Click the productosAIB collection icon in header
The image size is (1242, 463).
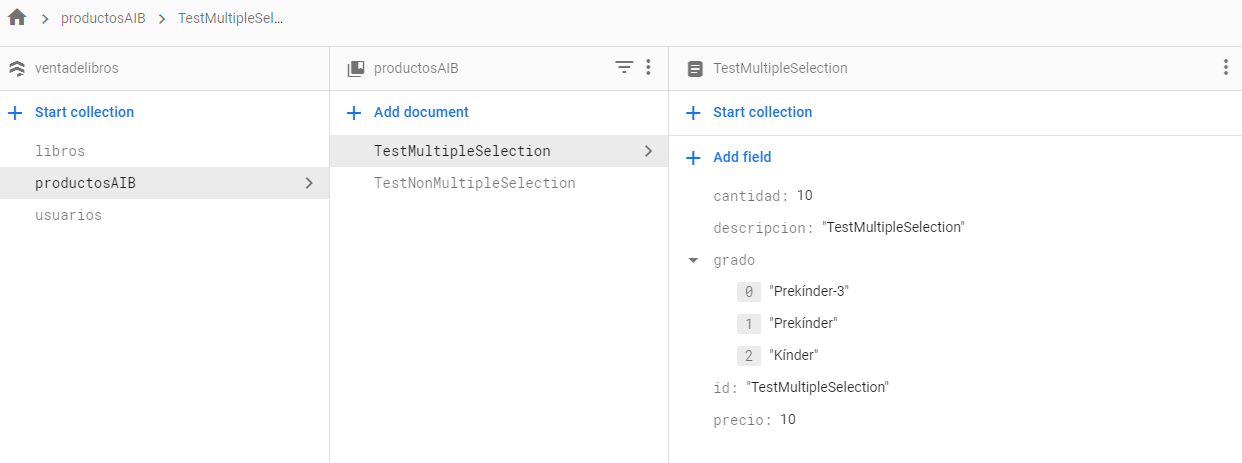356,69
